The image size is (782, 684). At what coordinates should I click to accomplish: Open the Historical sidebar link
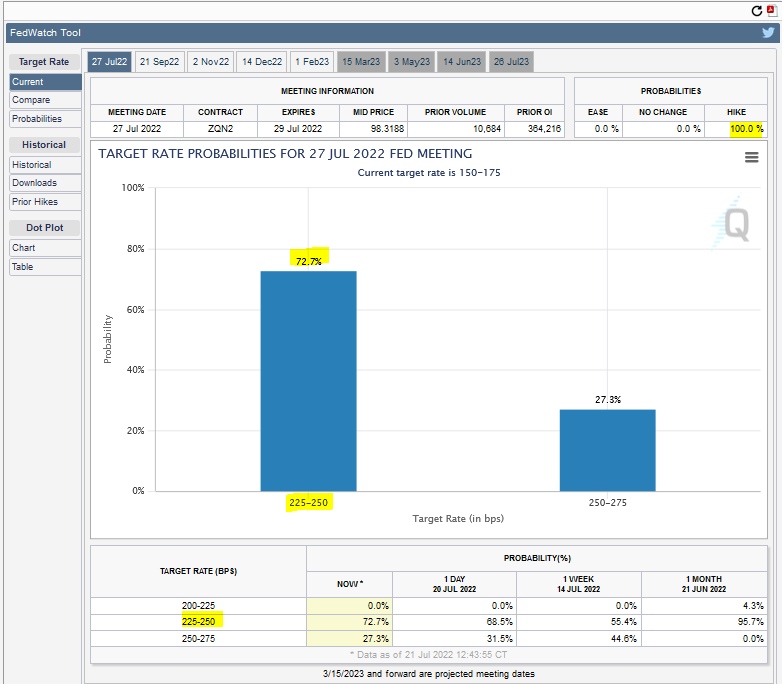[45, 165]
